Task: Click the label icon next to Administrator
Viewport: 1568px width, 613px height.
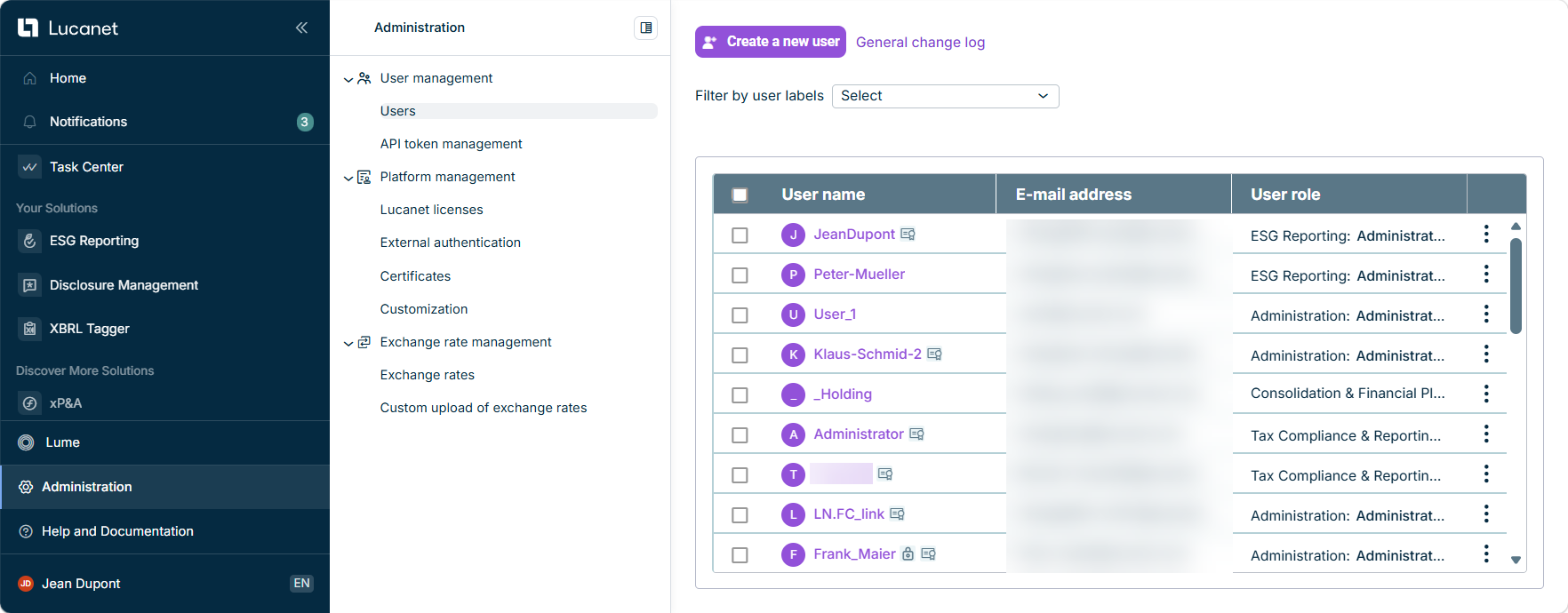Action: [916, 434]
